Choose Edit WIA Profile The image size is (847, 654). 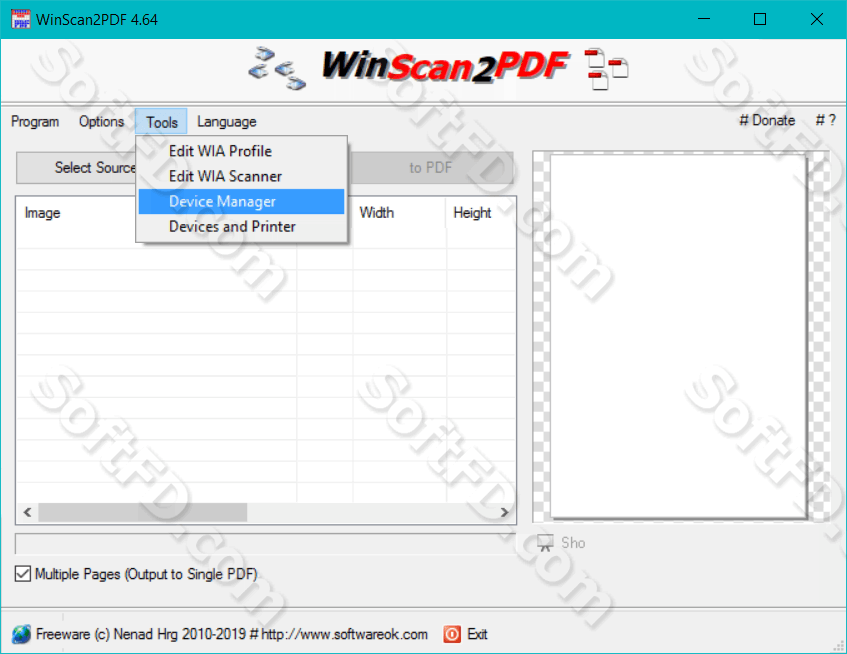[x=241, y=151]
